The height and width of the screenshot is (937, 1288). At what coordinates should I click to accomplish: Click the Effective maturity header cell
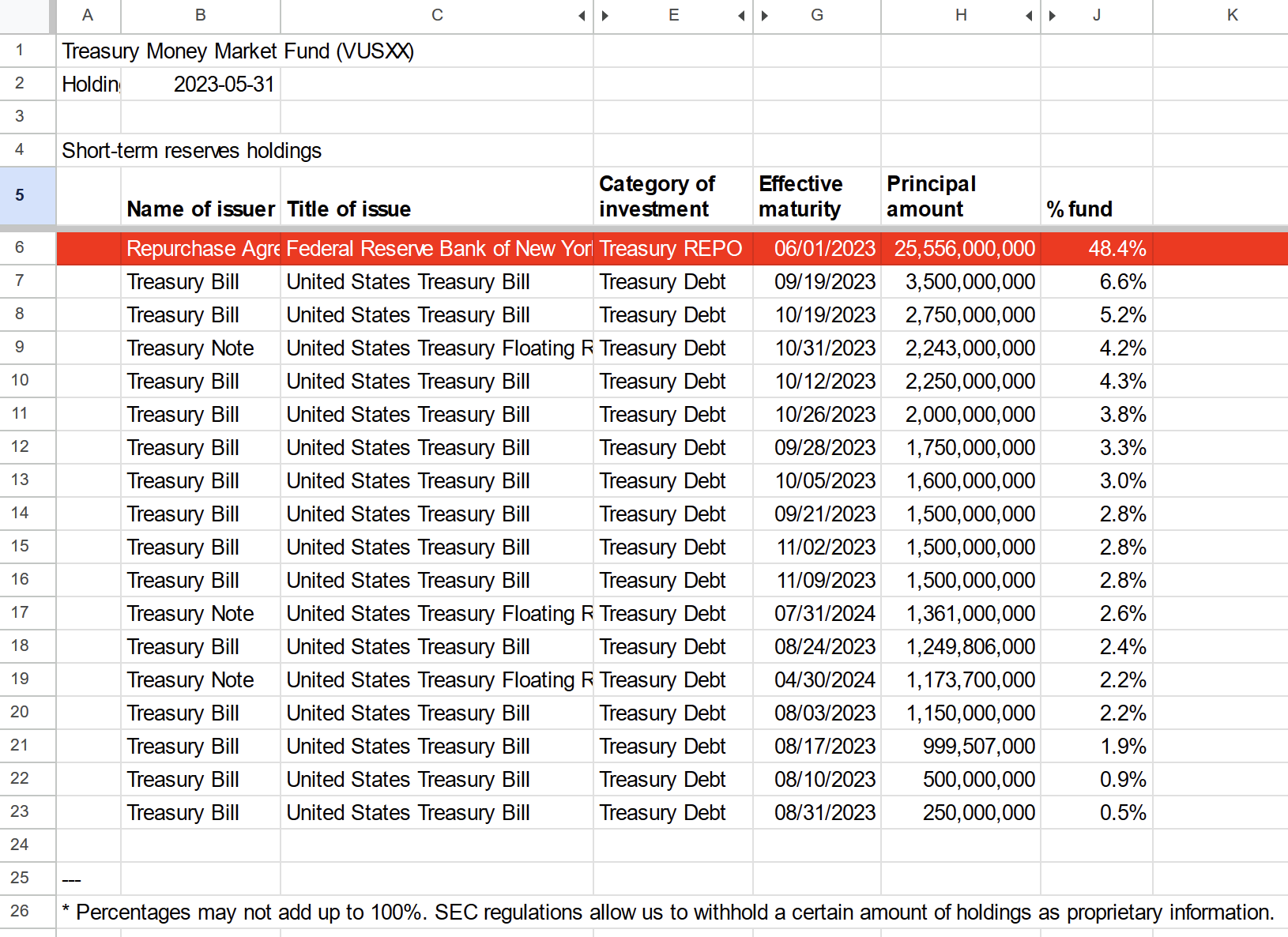point(817,196)
